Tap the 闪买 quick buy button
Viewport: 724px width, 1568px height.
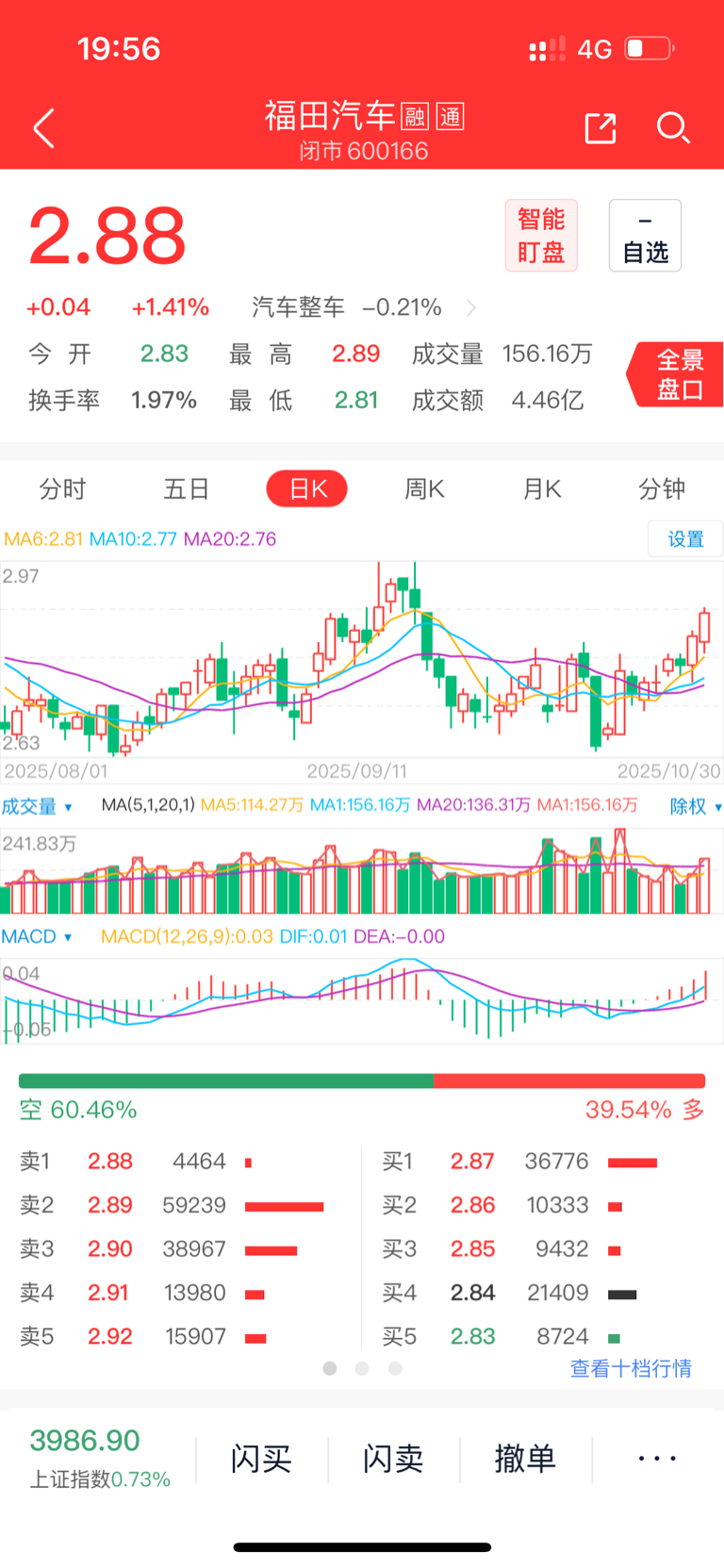[261, 1459]
